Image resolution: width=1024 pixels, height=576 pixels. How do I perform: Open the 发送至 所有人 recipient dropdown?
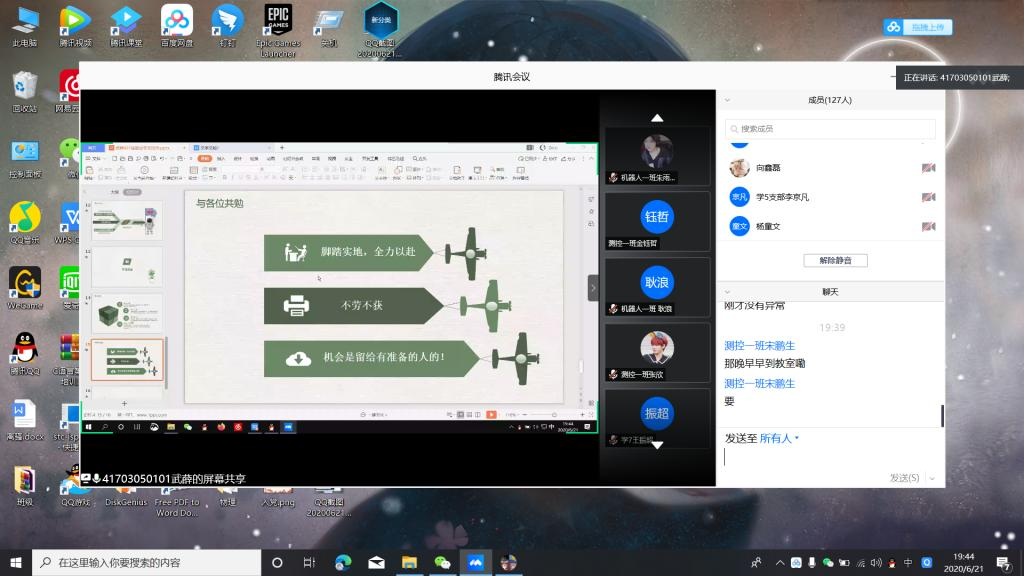click(779, 438)
